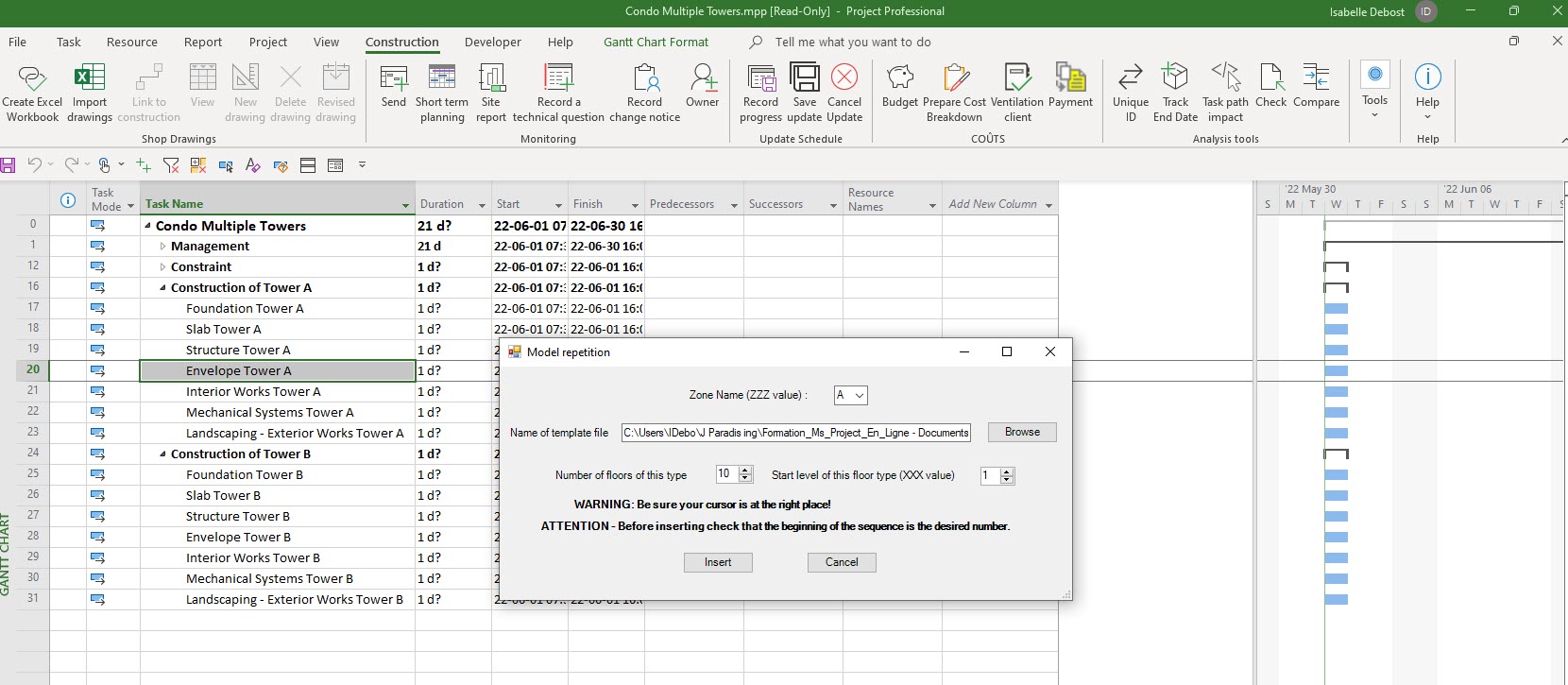
Task: Increase the Number of floors spinner
Action: point(746,470)
